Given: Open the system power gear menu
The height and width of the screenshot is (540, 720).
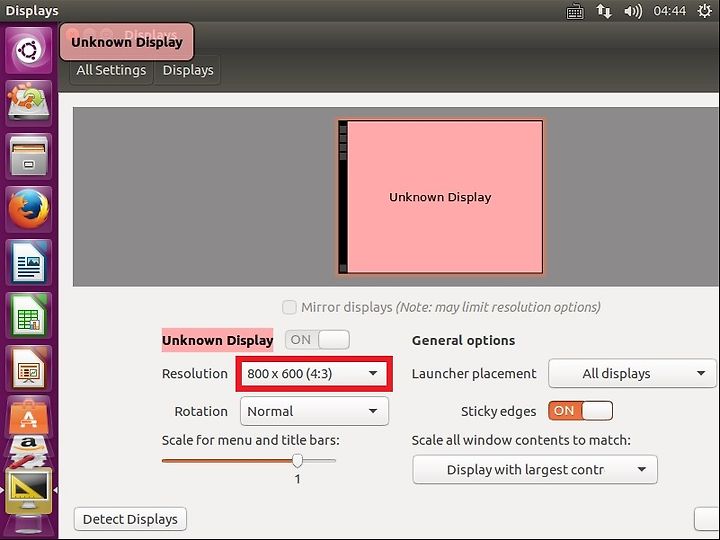Looking at the screenshot, I should (x=704, y=11).
